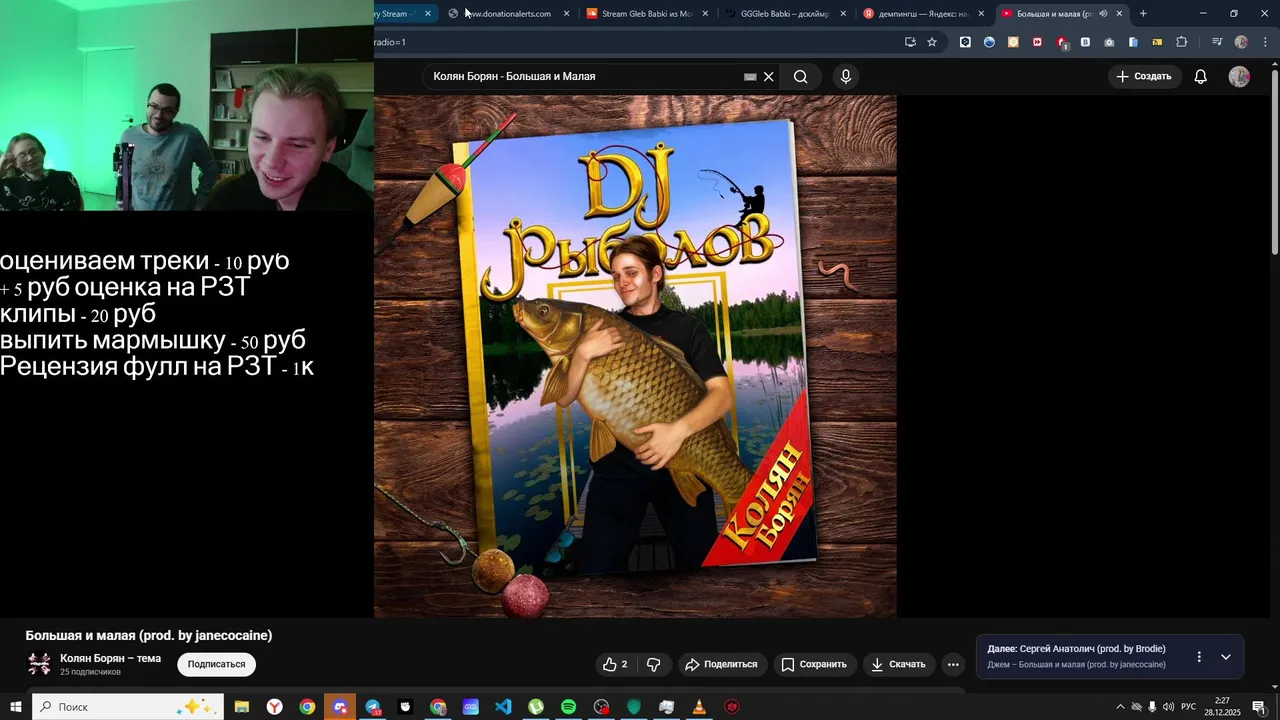Bookmark this page with star icon

tap(932, 42)
